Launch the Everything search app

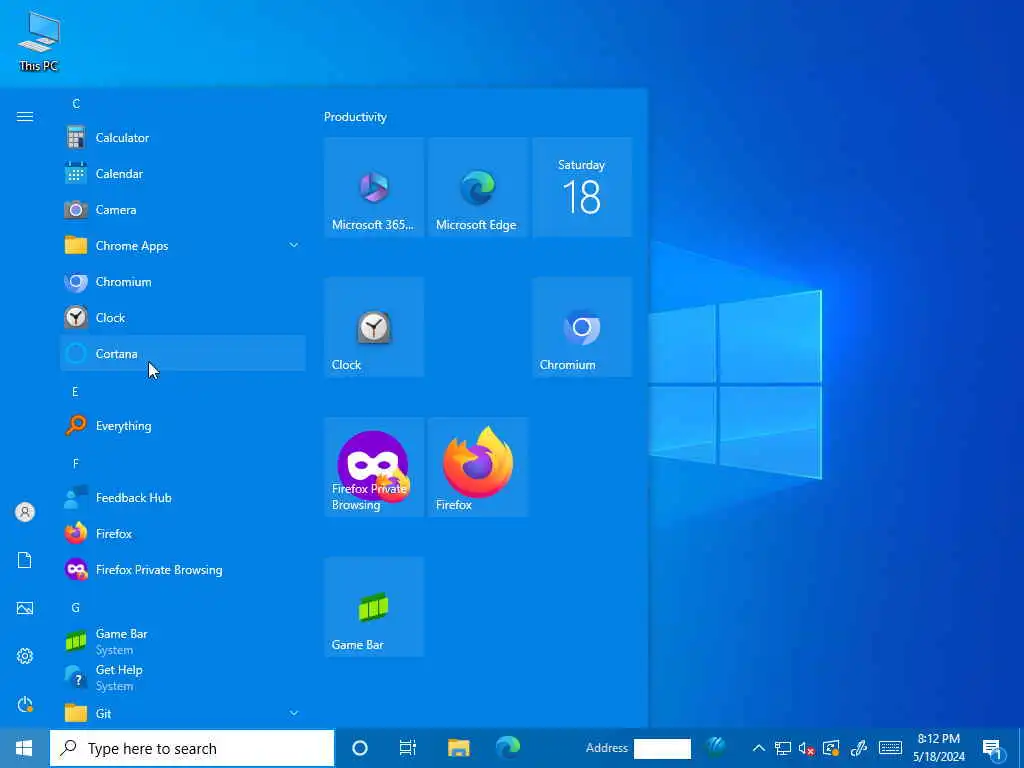[x=183, y=426]
